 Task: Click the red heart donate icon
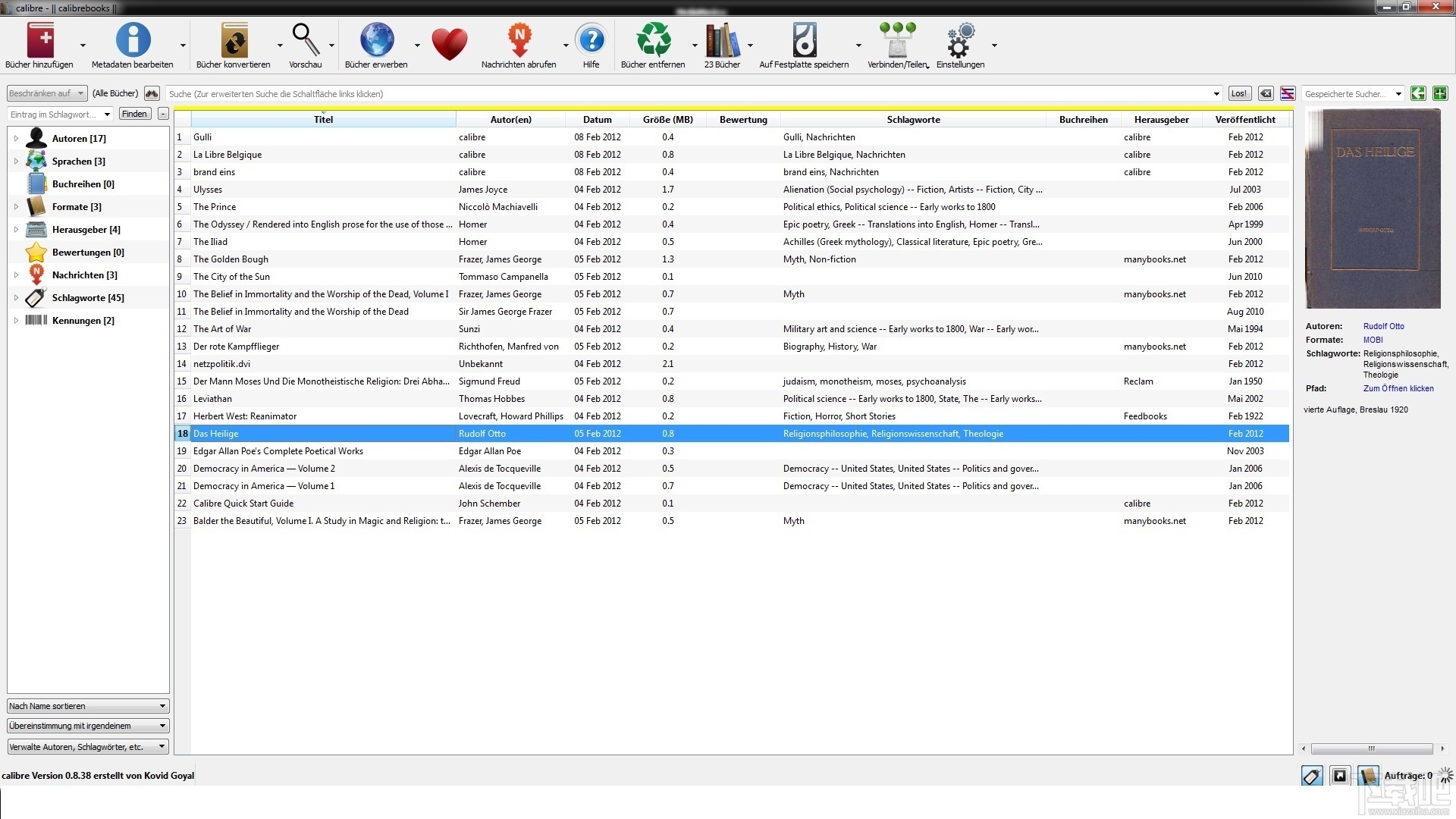[449, 44]
